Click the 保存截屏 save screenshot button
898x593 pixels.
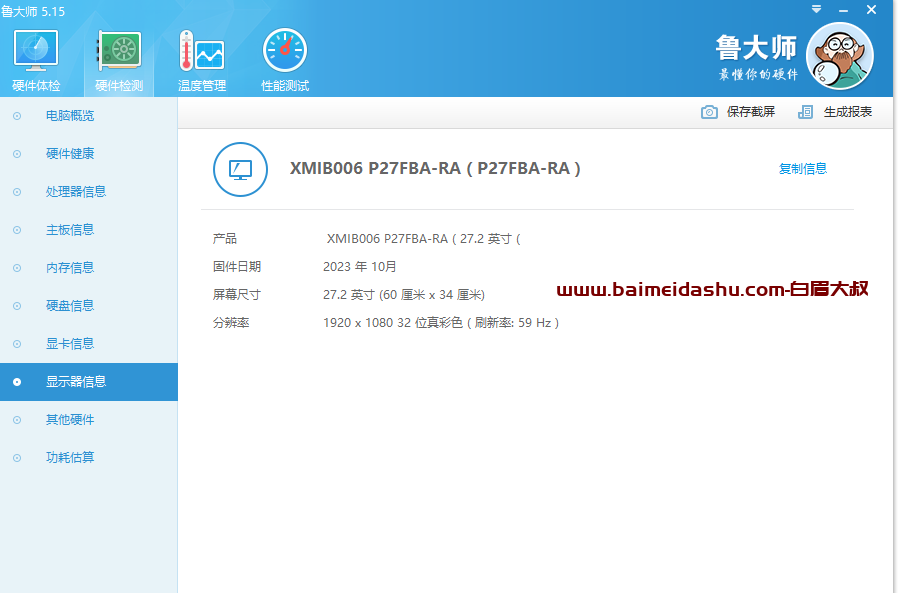tap(738, 112)
